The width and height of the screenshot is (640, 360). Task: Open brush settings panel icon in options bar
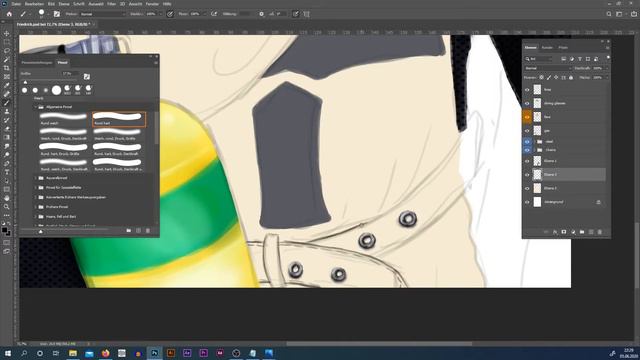point(57,14)
